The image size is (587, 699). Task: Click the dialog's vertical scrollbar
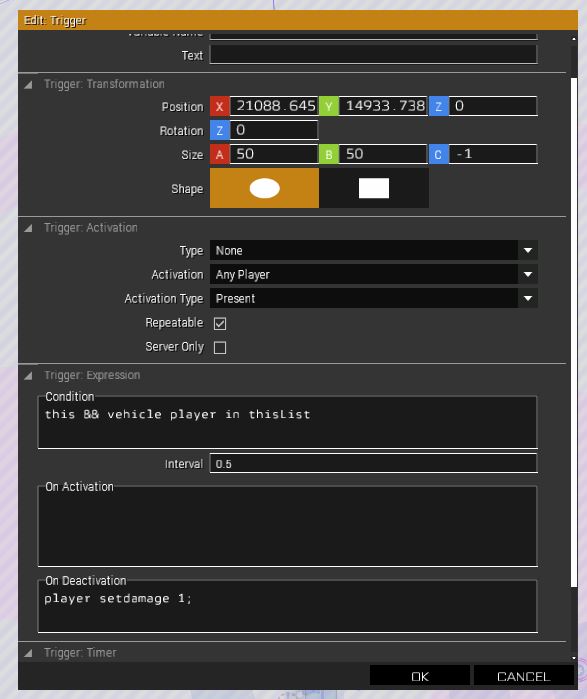click(x=574, y=332)
